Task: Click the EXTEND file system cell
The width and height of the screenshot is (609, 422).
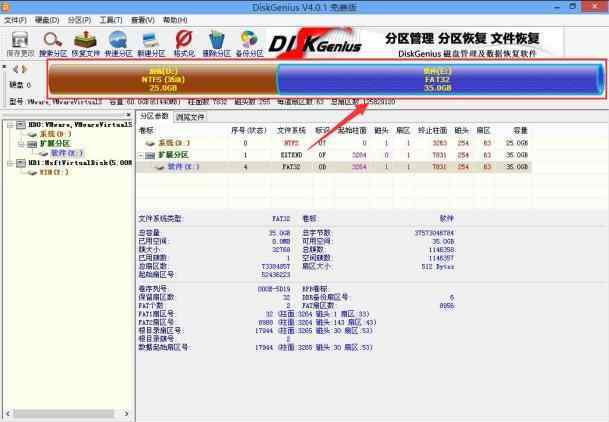Action: click(291, 155)
